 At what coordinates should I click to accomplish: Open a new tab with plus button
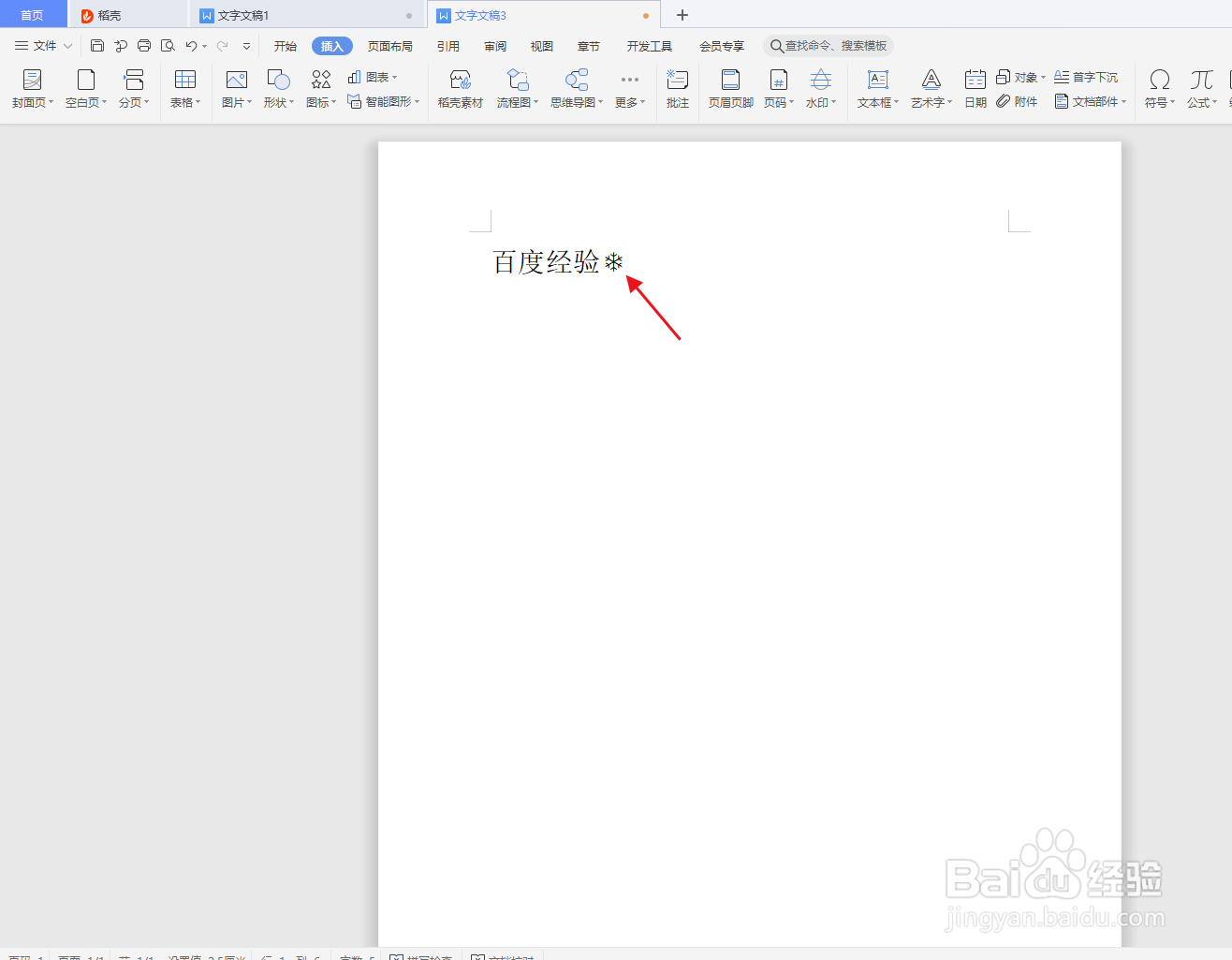[682, 15]
